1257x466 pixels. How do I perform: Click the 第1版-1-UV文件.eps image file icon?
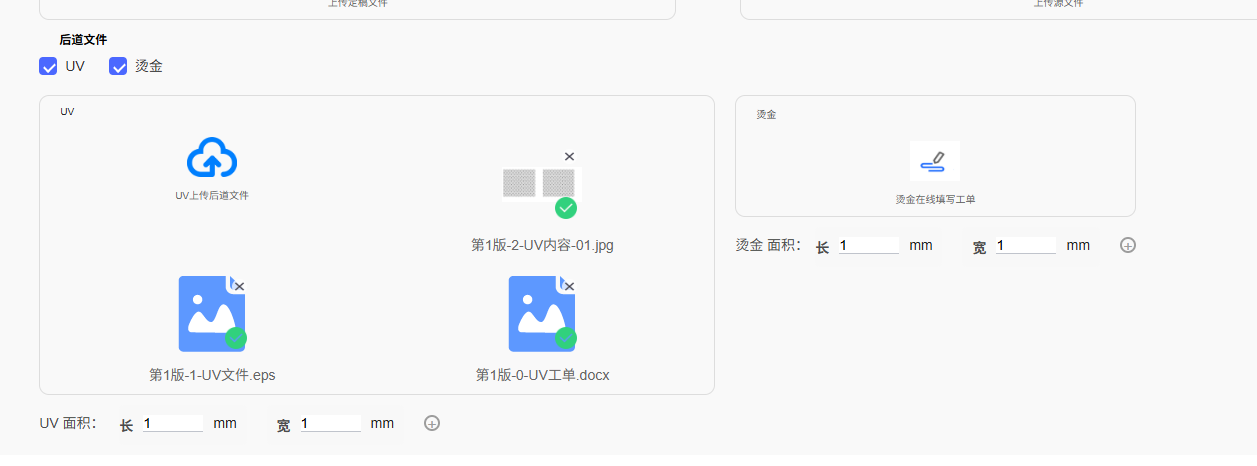(x=212, y=314)
